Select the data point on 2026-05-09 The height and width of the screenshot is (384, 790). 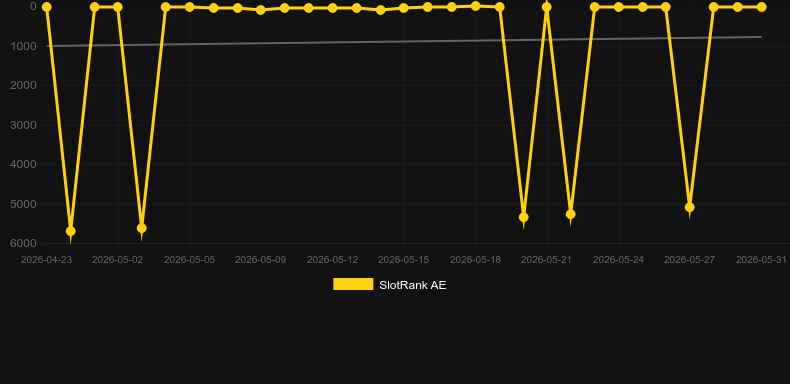click(x=260, y=10)
